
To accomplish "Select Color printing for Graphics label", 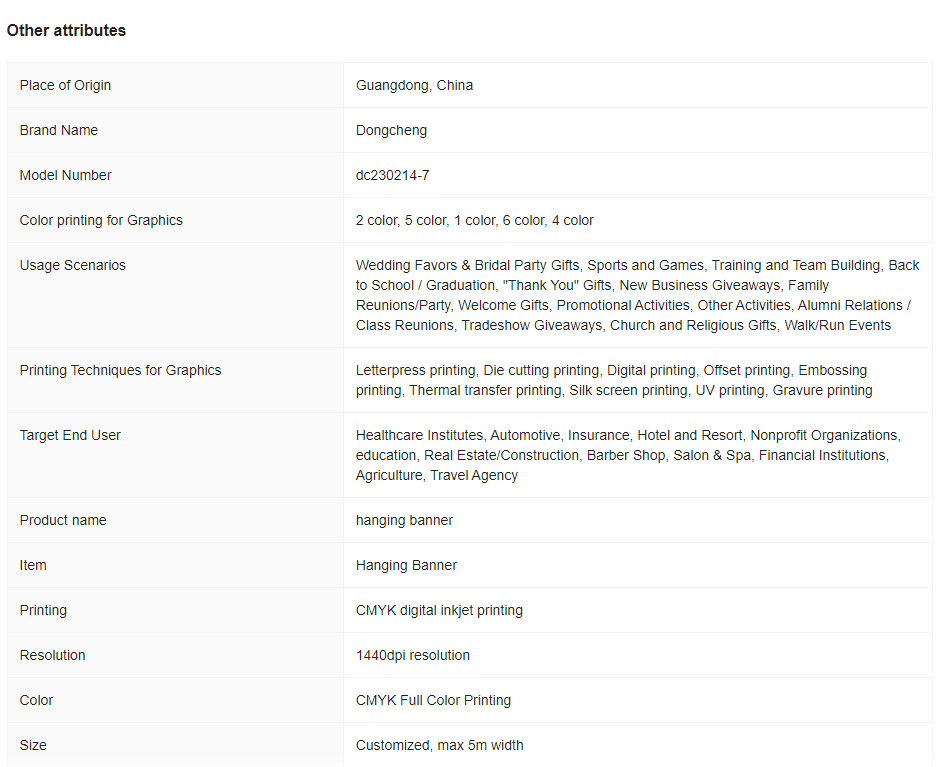I will click(x=101, y=220).
